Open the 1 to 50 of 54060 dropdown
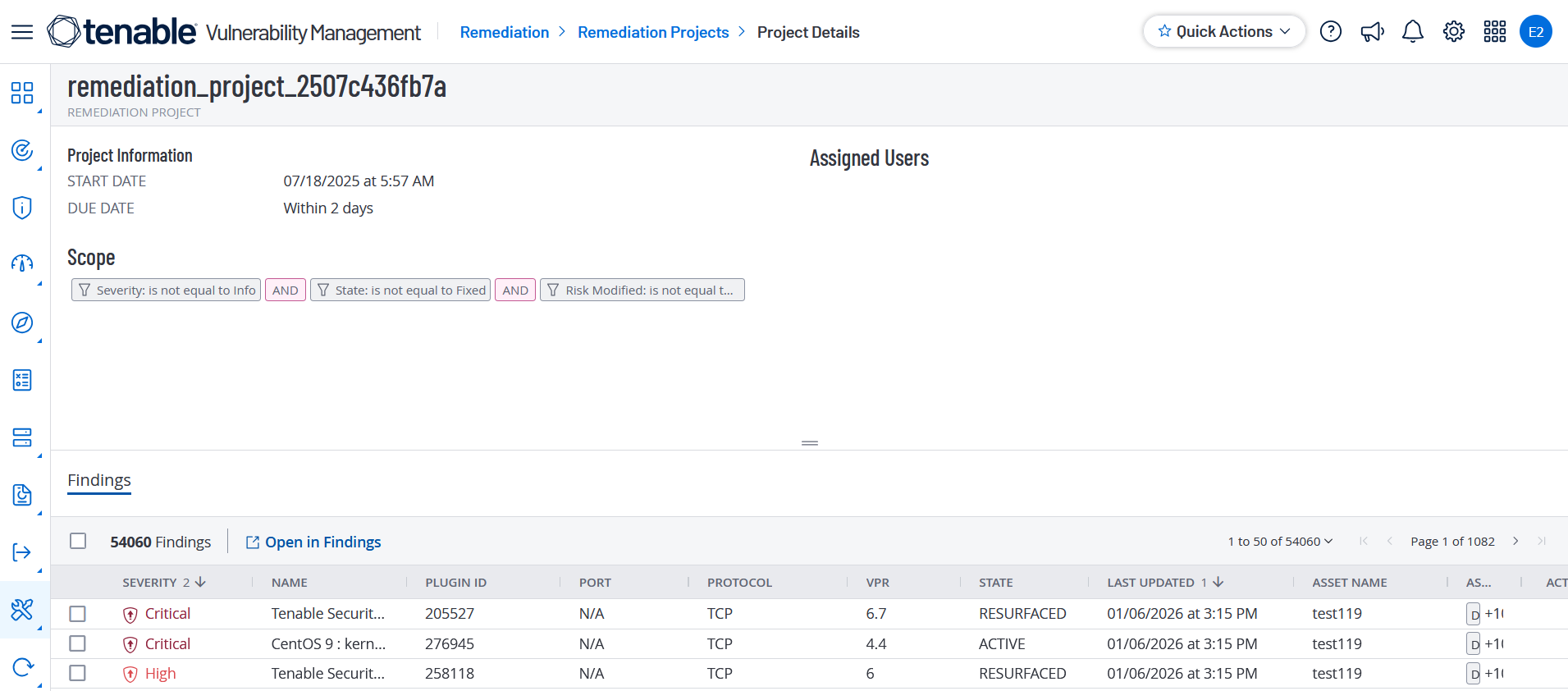Image resolution: width=1568 pixels, height=691 pixels. point(1280,542)
